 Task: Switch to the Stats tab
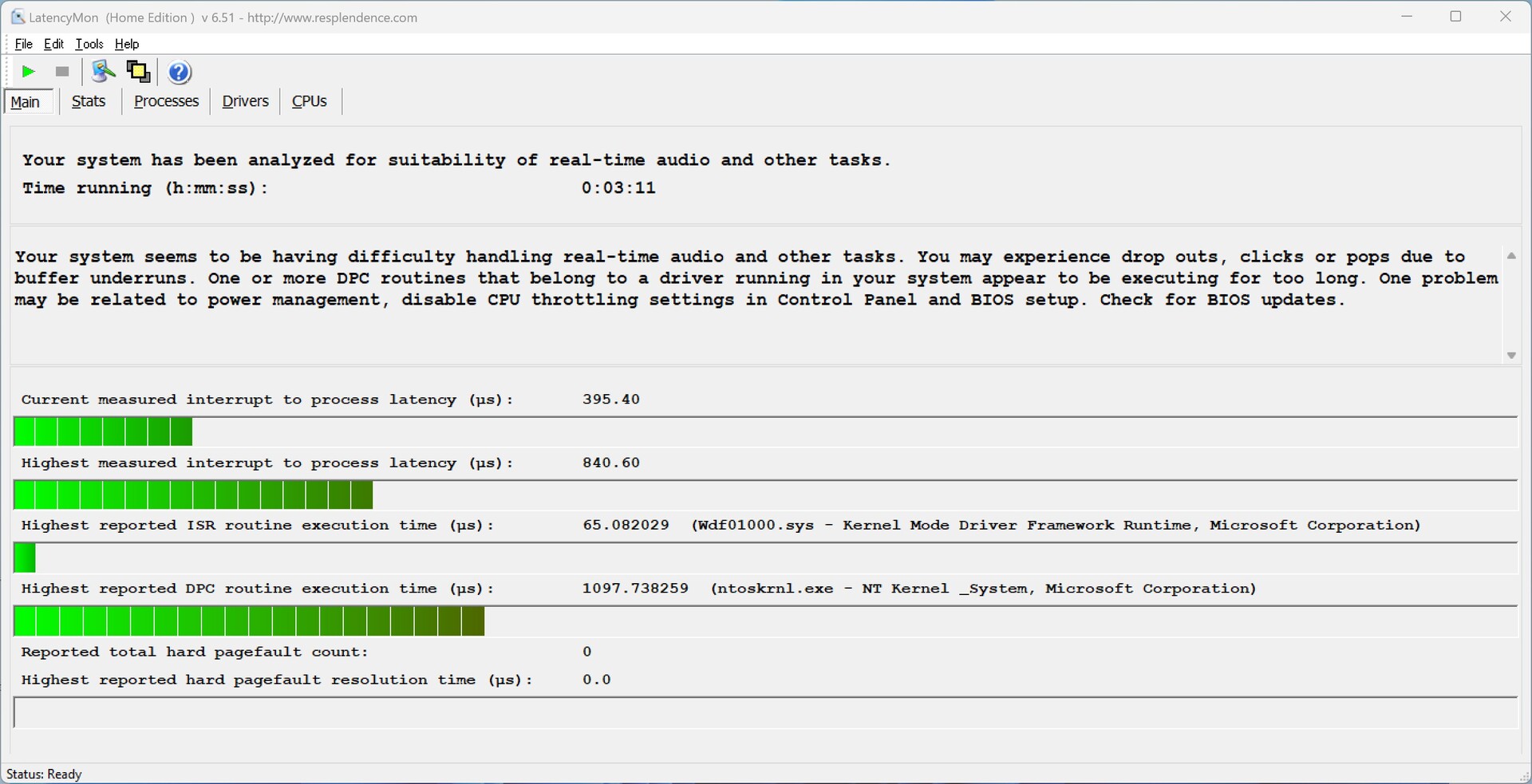(x=89, y=101)
